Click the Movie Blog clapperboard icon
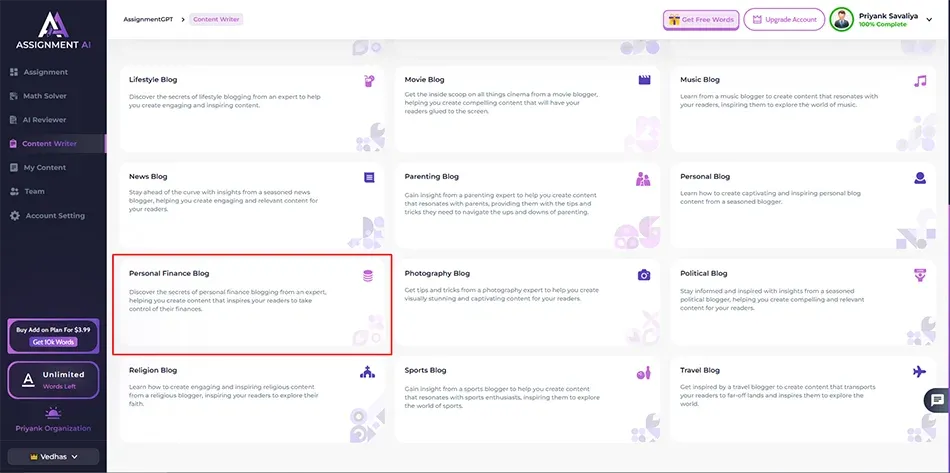Screen dimensions: 950x473 click(644, 81)
